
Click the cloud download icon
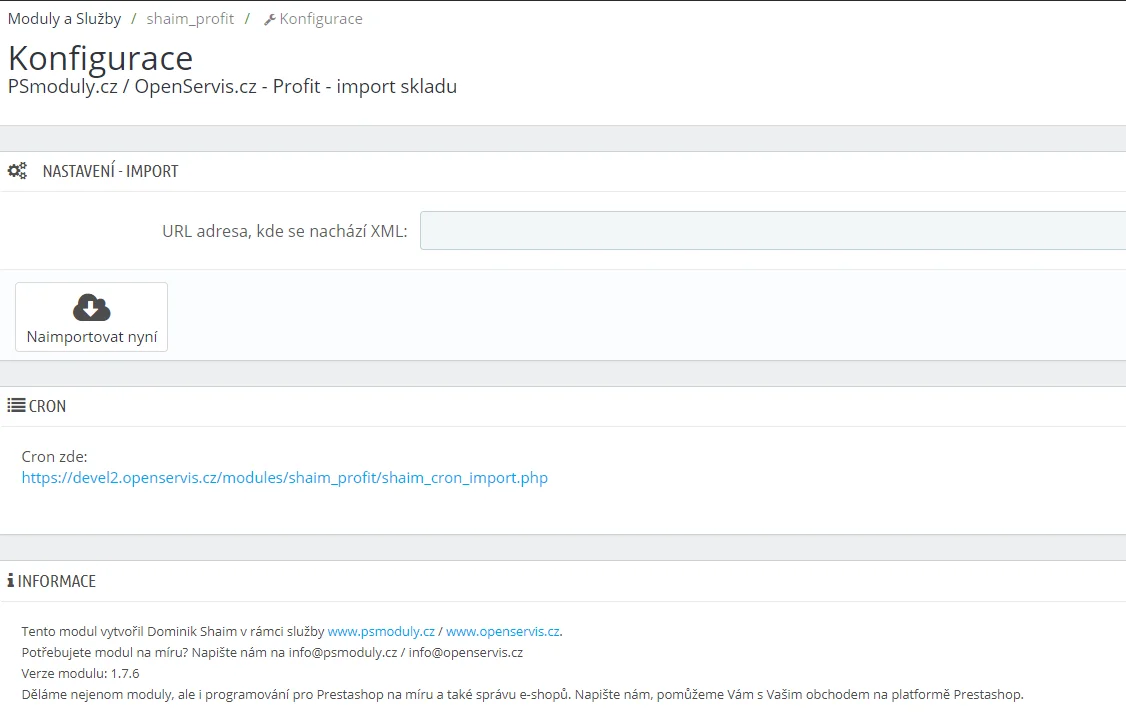tap(91, 307)
